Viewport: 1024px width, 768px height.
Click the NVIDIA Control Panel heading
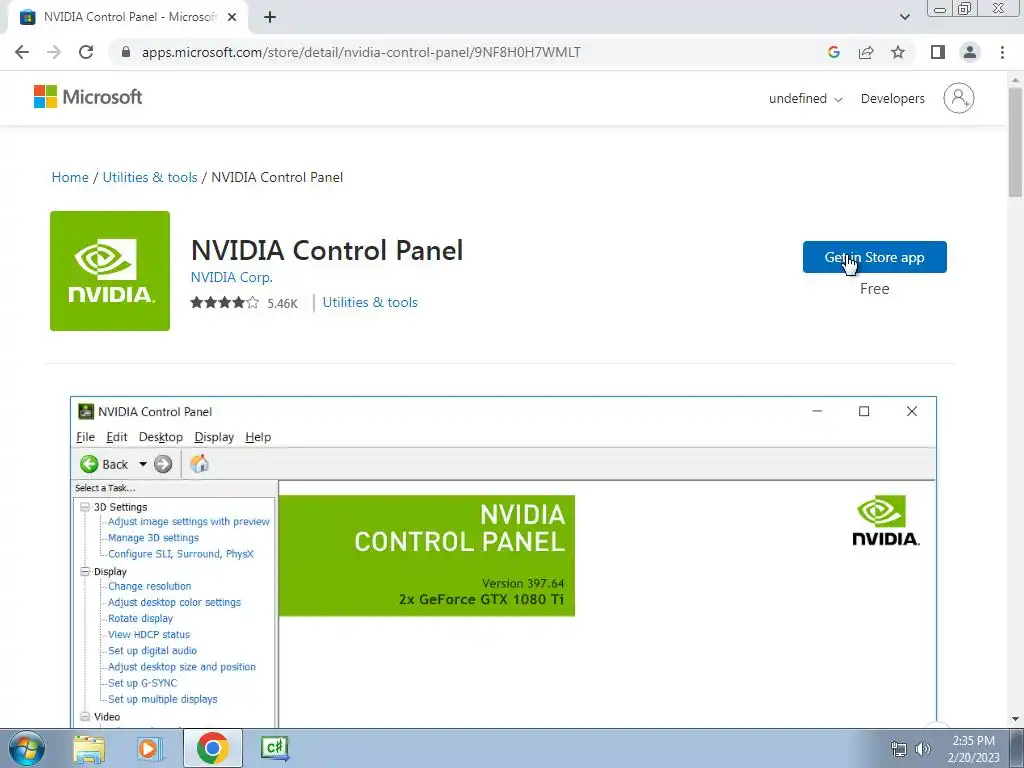(x=327, y=251)
